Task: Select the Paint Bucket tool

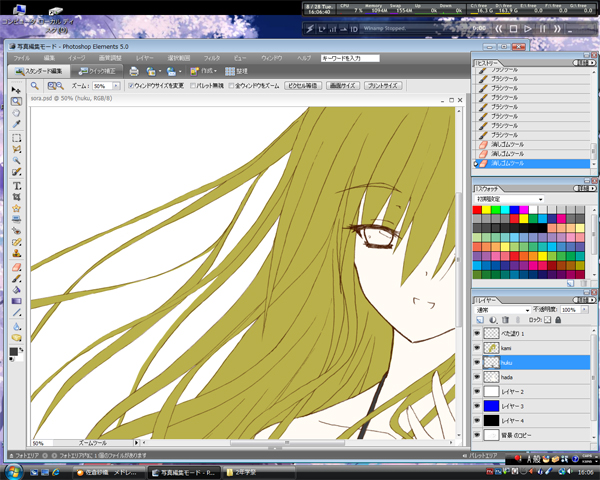Action: (x=16, y=290)
